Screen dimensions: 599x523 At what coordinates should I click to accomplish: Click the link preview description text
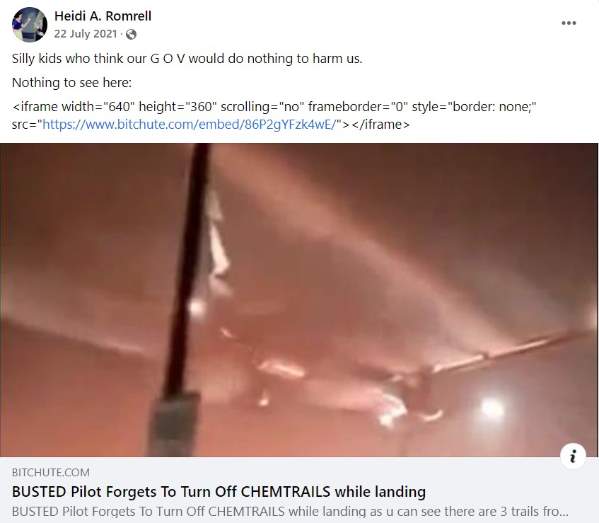coord(290,511)
